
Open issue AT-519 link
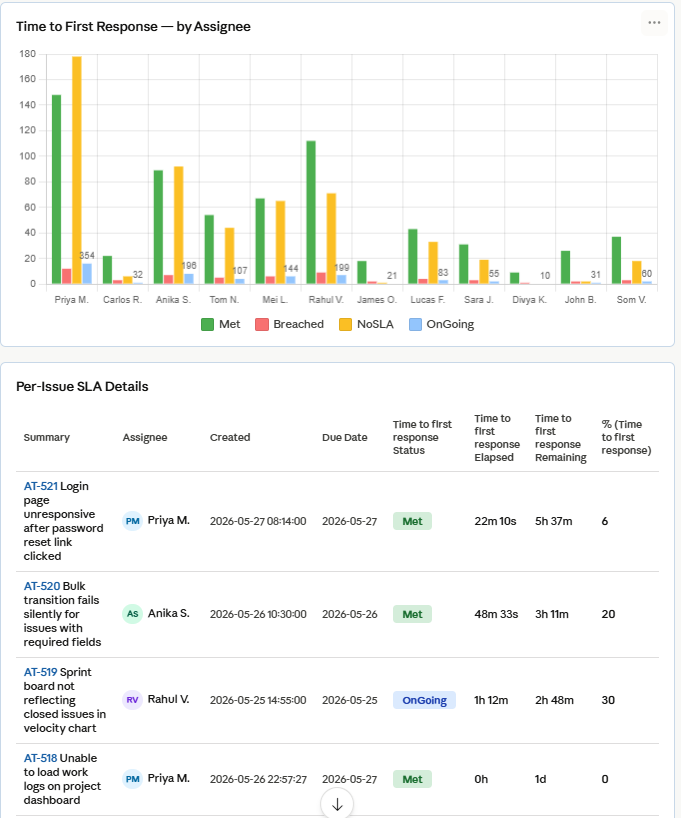pos(40,672)
